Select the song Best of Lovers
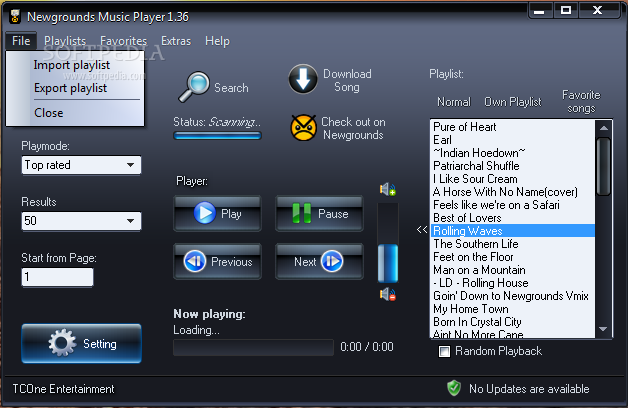Image resolution: width=628 pixels, height=408 pixels. pyautogui.click(x=513, y=218)
